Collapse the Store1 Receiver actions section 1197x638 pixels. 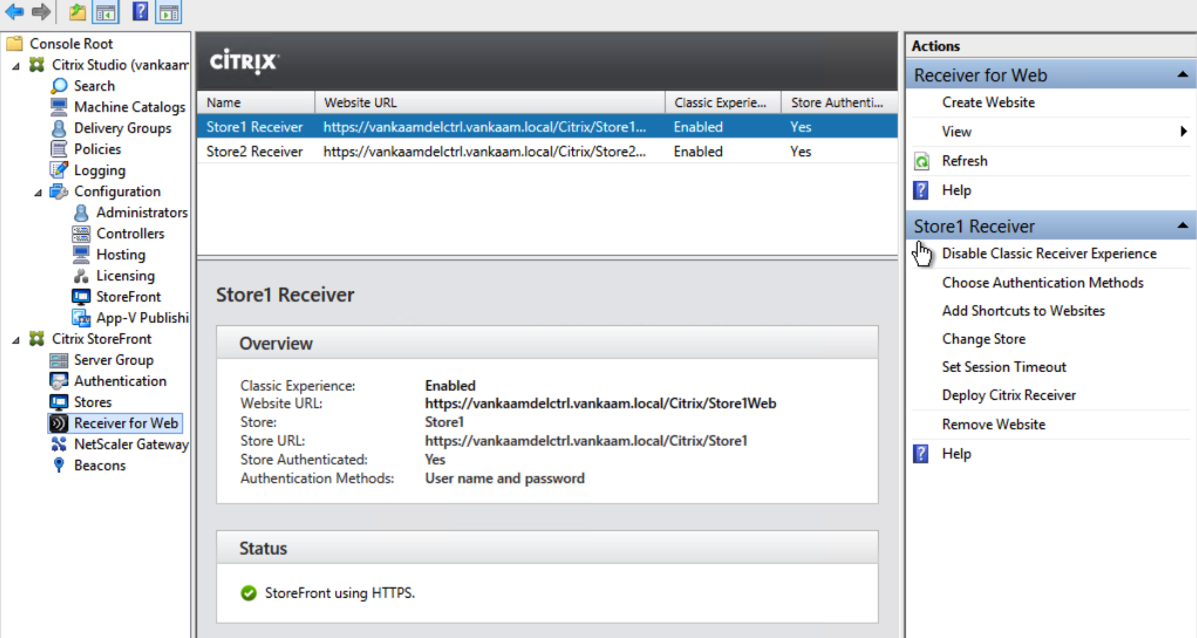[x=1182, y=226]
